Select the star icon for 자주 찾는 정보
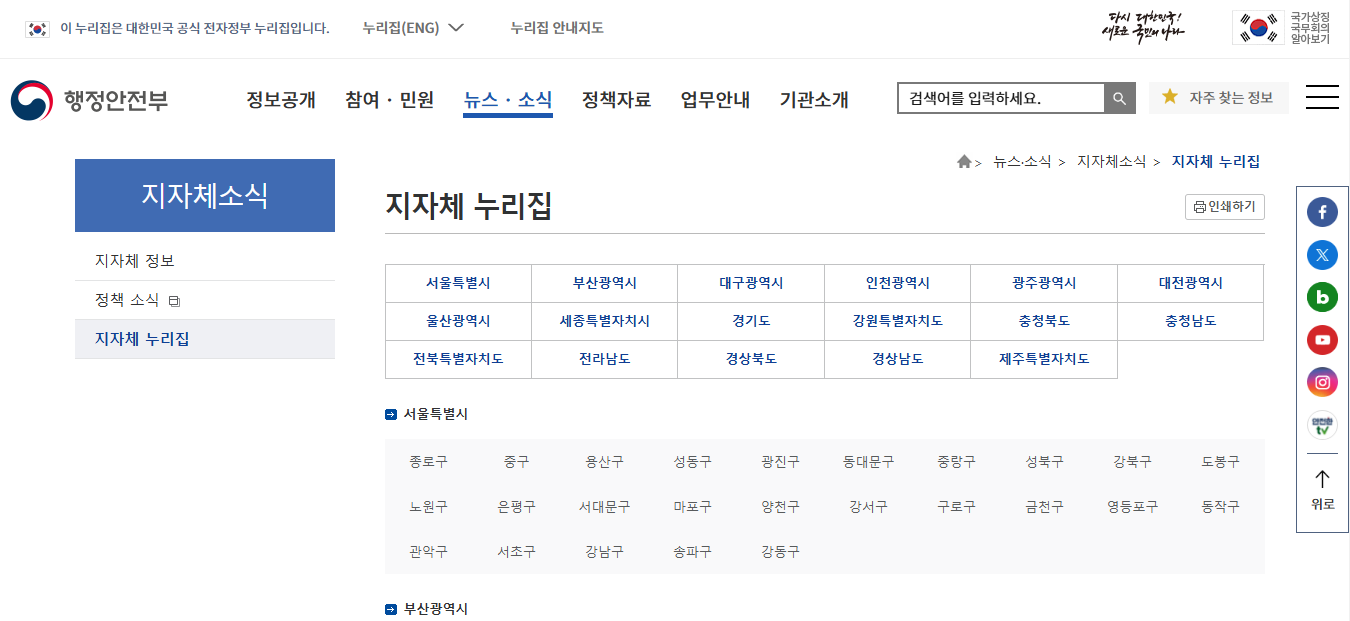 (x=1170, y=98)
